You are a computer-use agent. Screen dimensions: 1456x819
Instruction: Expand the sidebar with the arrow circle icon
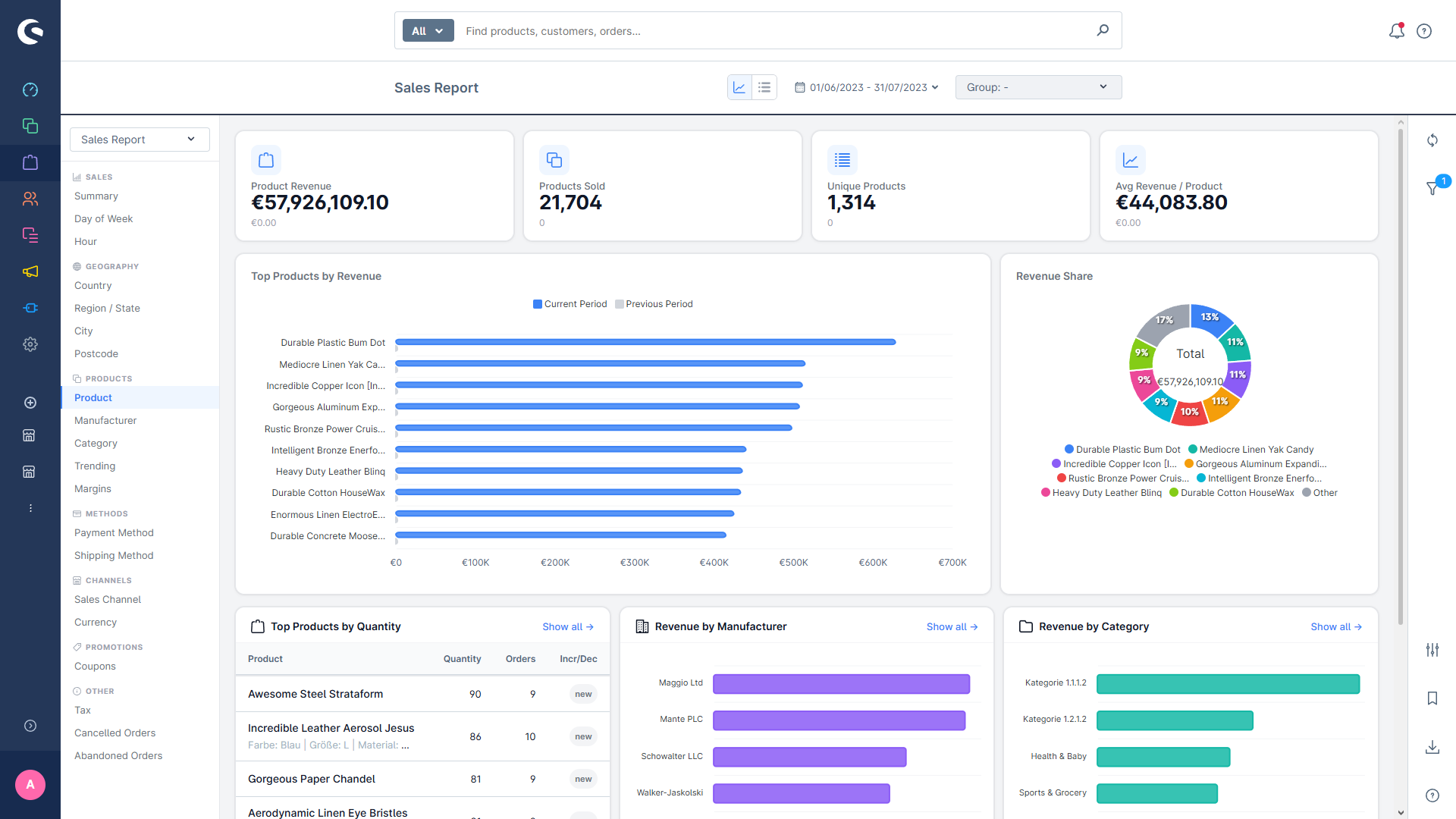(30, 726)
